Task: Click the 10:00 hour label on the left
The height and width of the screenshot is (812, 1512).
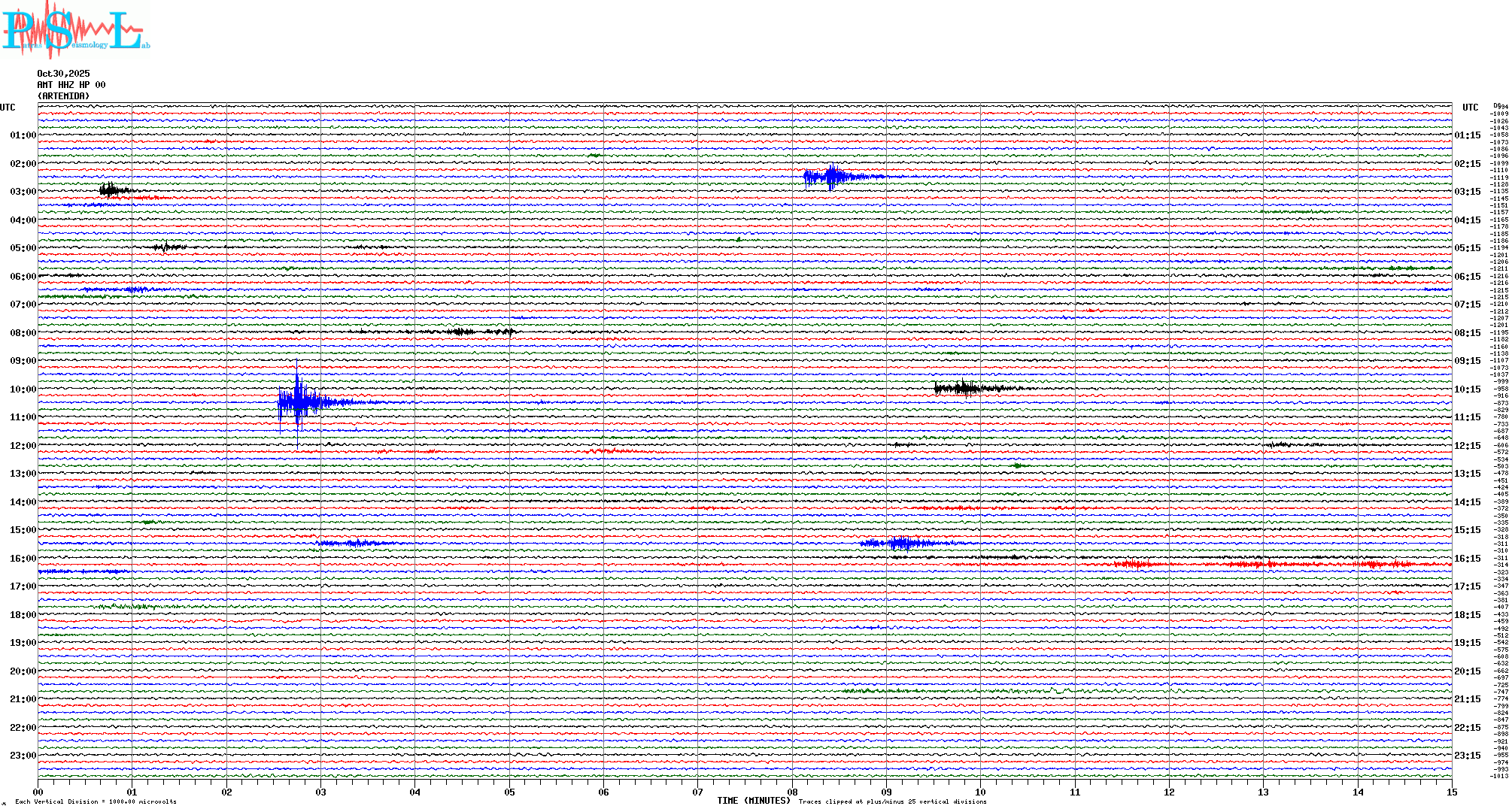Action: click(23, 389)
